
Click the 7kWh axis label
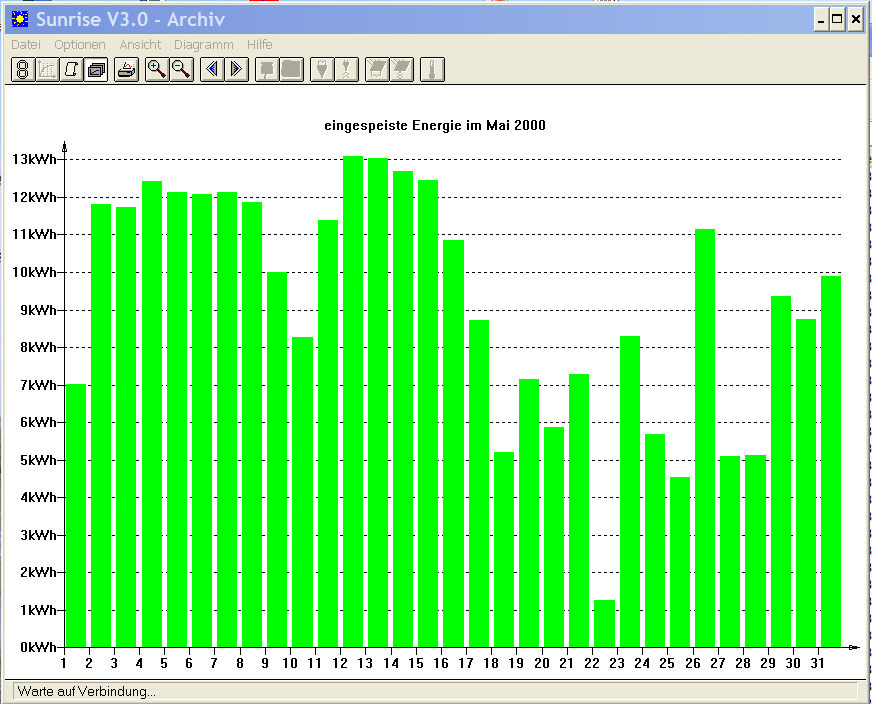(38, 385)
